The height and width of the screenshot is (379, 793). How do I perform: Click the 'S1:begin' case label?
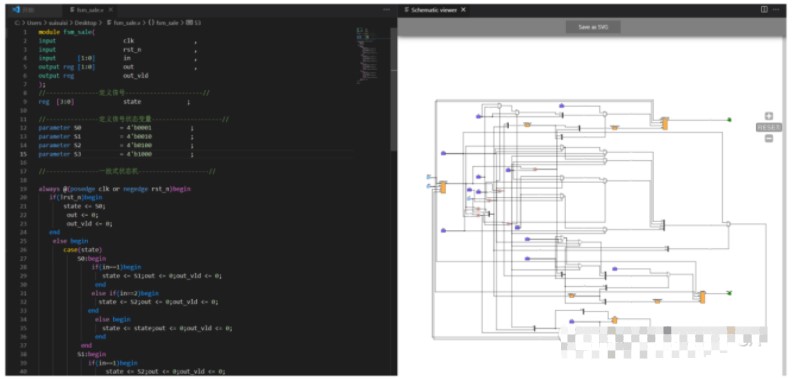[x=92, y=354]
